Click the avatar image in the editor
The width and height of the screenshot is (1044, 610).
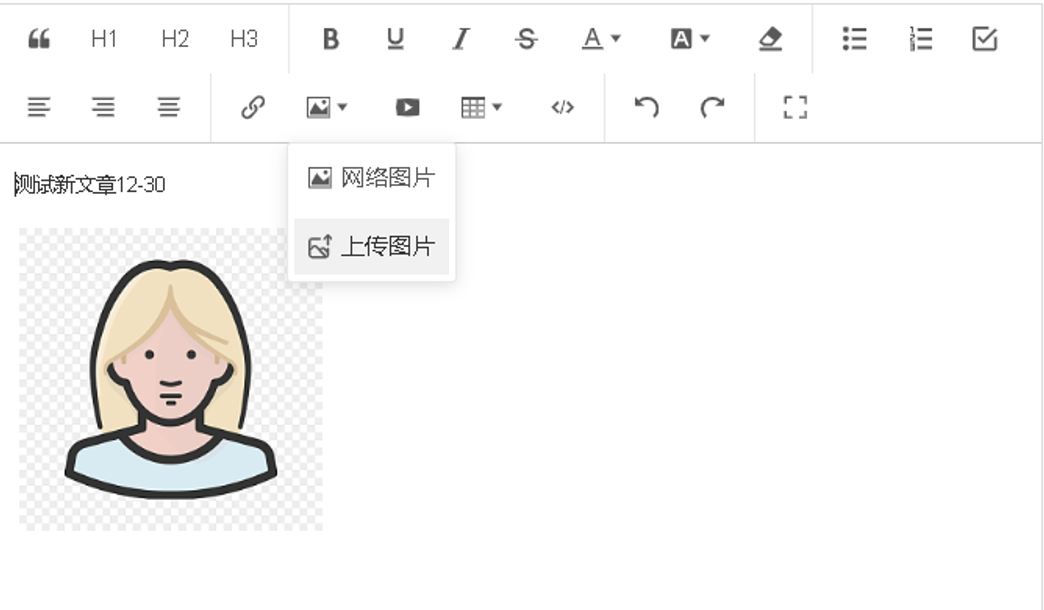pos(171,379)
